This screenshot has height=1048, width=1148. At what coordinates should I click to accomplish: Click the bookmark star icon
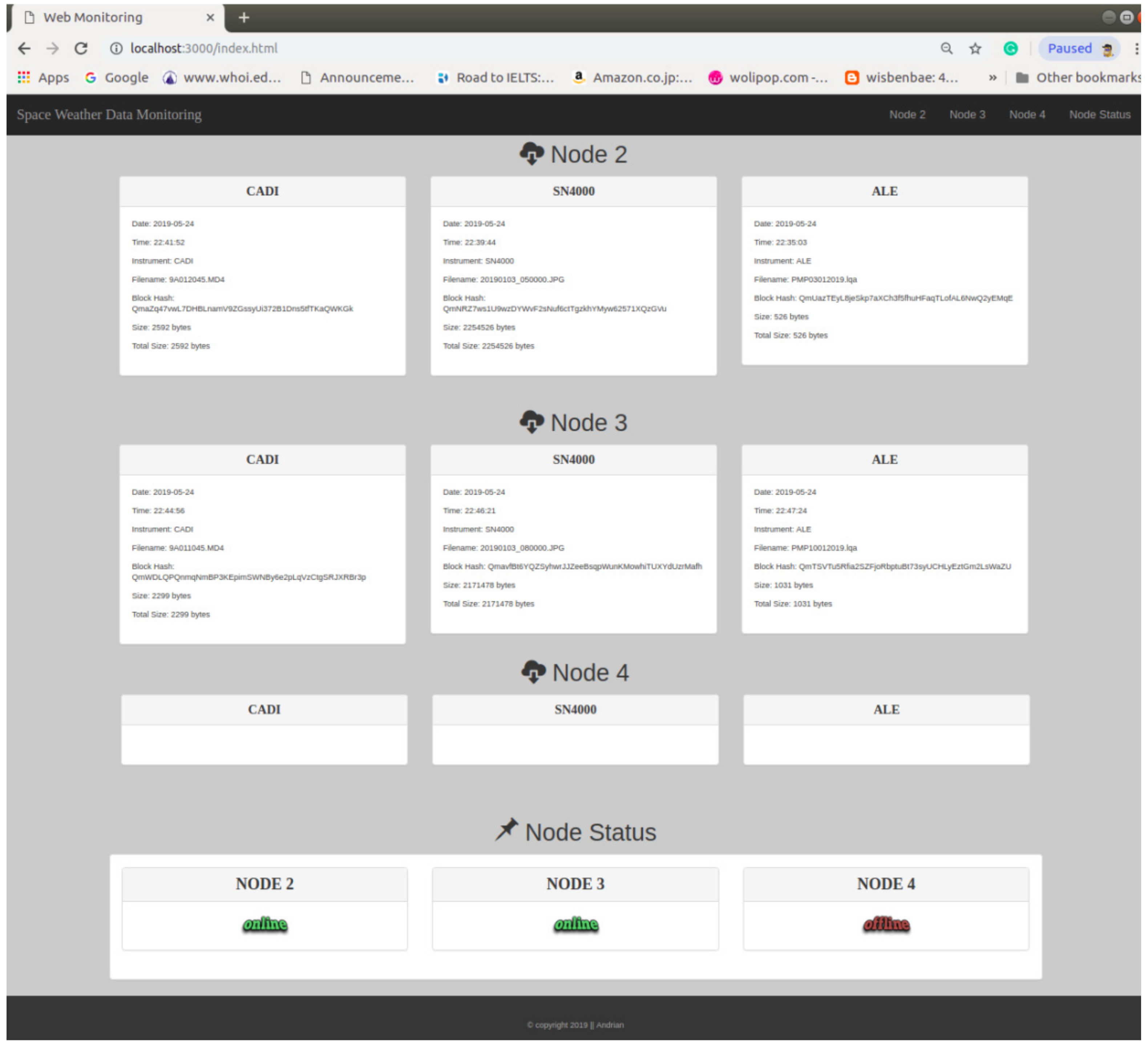pyautogui.click(x=975, y=48)
